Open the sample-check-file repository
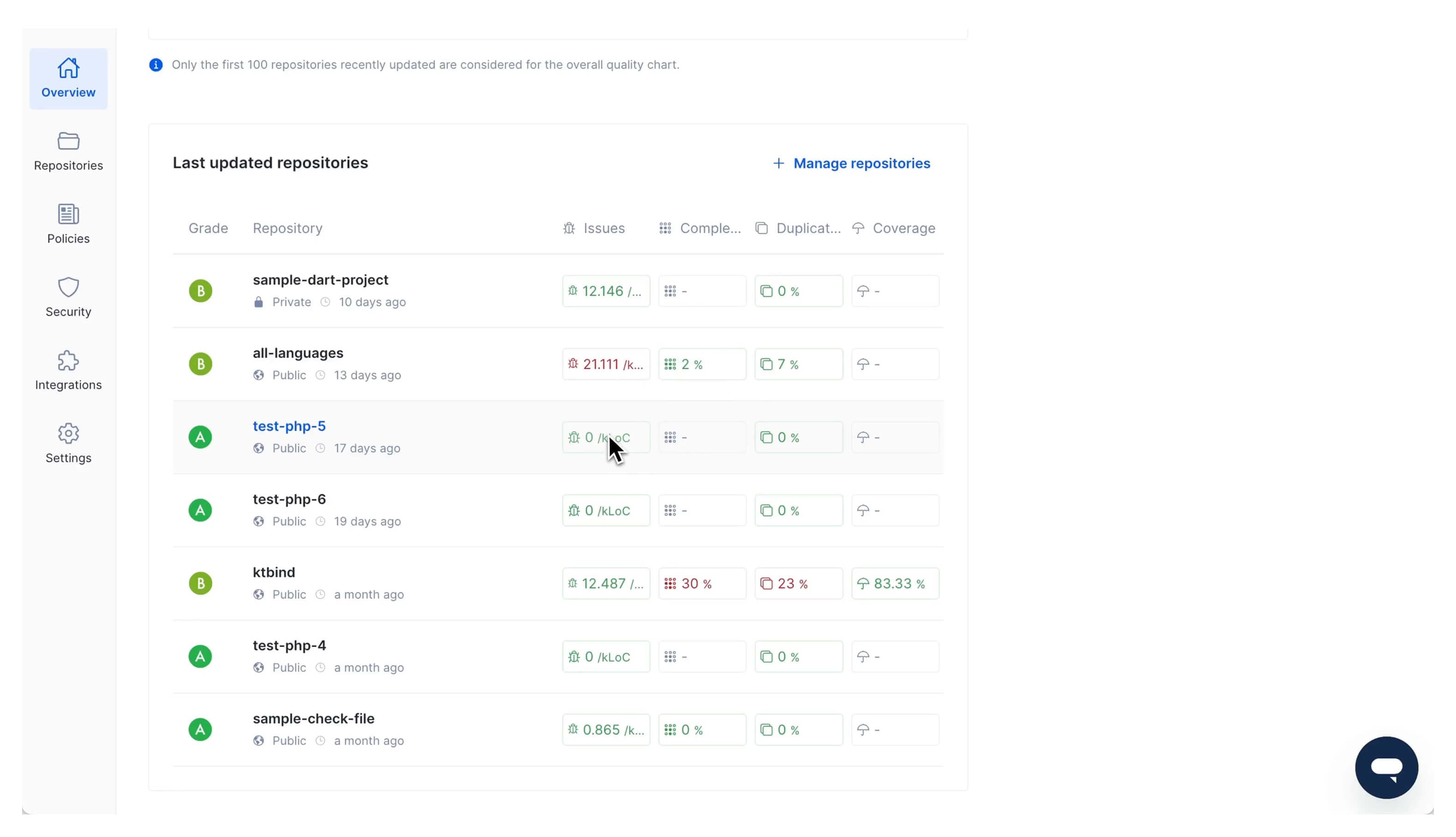The width and height of the screenshot is (1456, 837). point(314,718)
